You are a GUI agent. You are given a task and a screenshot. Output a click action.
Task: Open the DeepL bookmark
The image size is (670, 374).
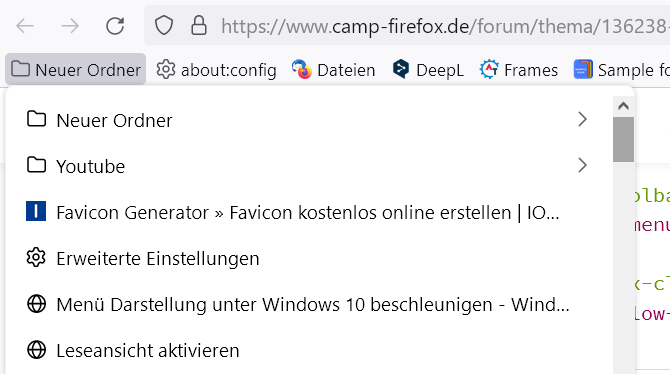coord(428,70)
